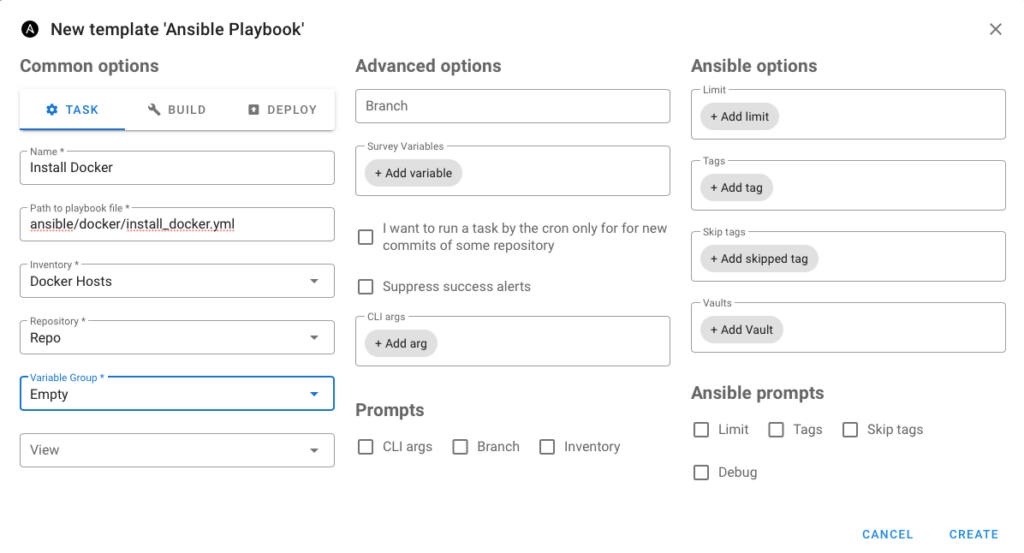Close the new template dialog with X

pos(995,29)
